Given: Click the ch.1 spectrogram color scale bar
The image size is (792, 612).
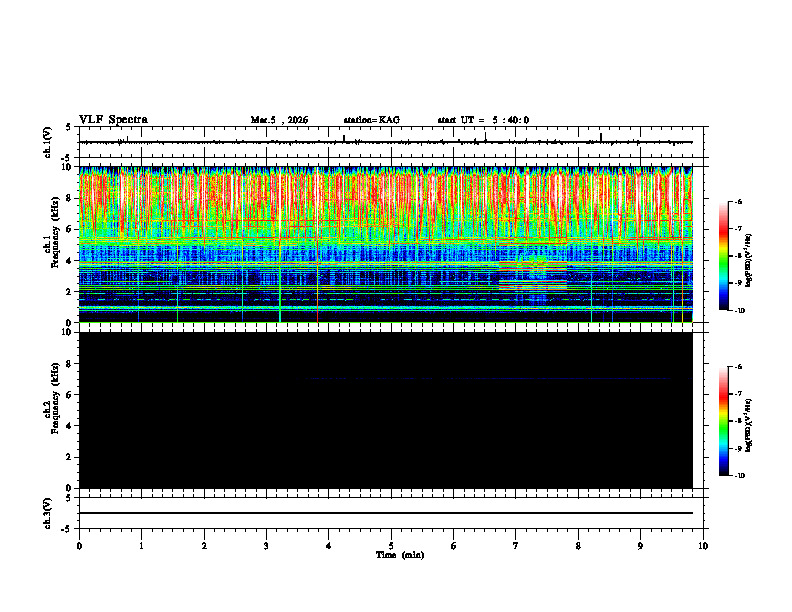Looking at the screenshot, I should (724, 256).
